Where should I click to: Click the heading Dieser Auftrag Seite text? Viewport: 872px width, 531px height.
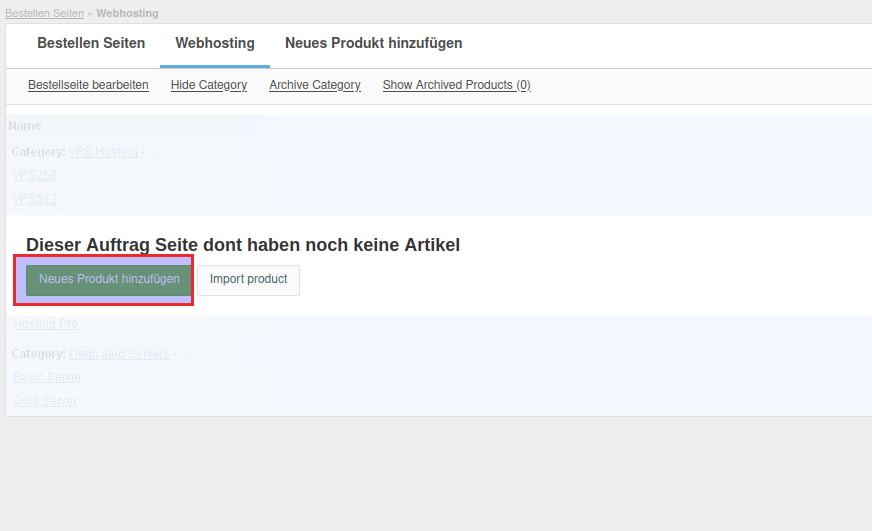[x=243, y=245]
